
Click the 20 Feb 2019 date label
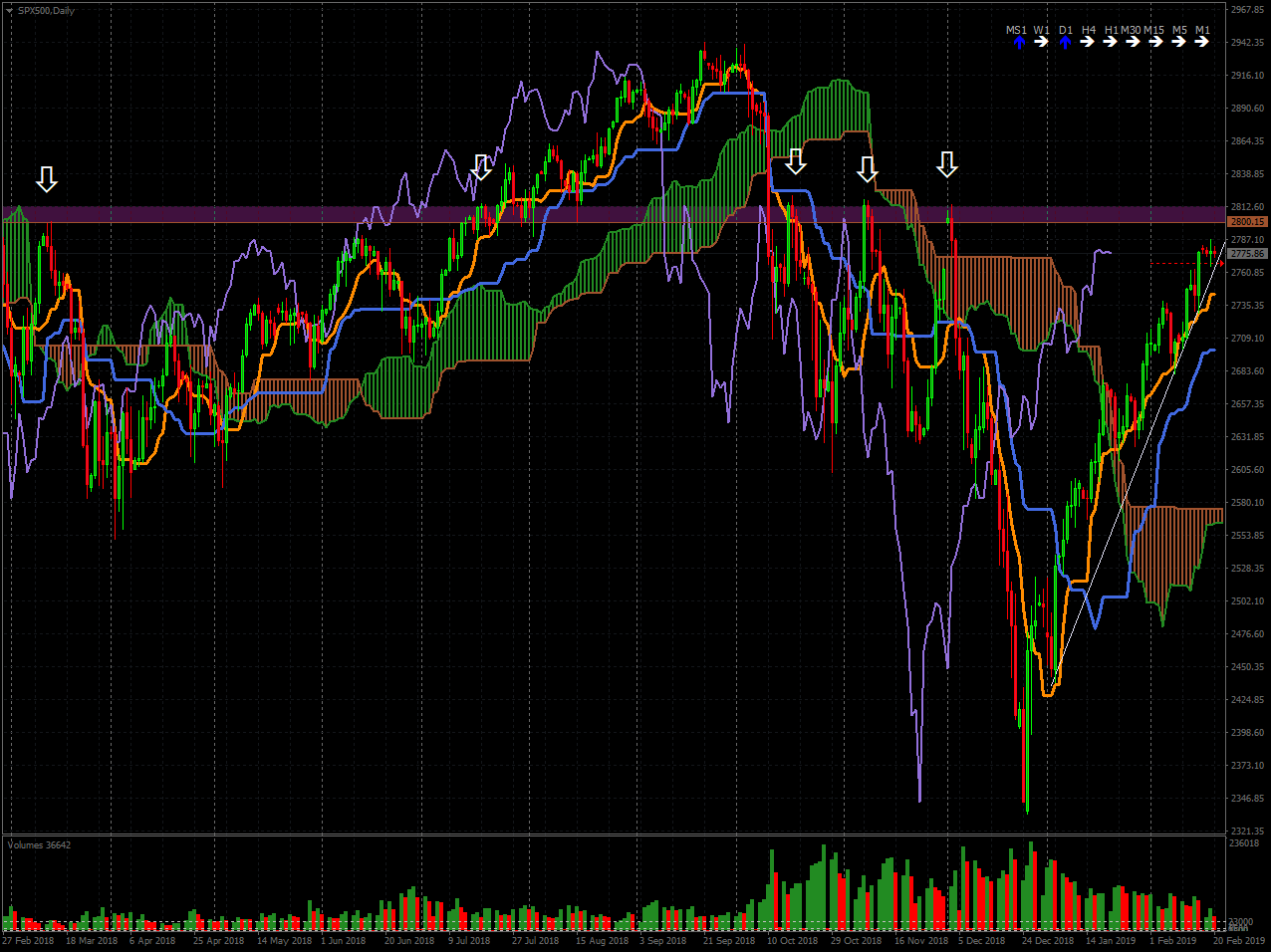tap(1239, 941)
